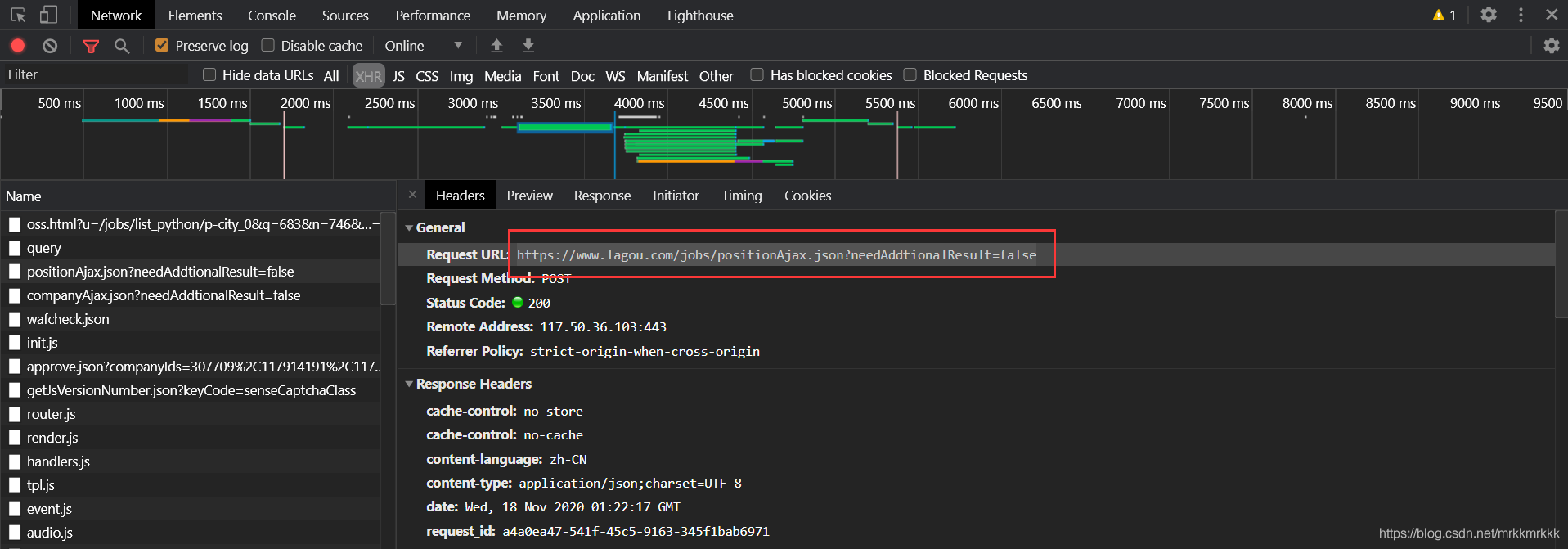Open the Memory panel
1568x549 pixels.
tap(521, 16)
